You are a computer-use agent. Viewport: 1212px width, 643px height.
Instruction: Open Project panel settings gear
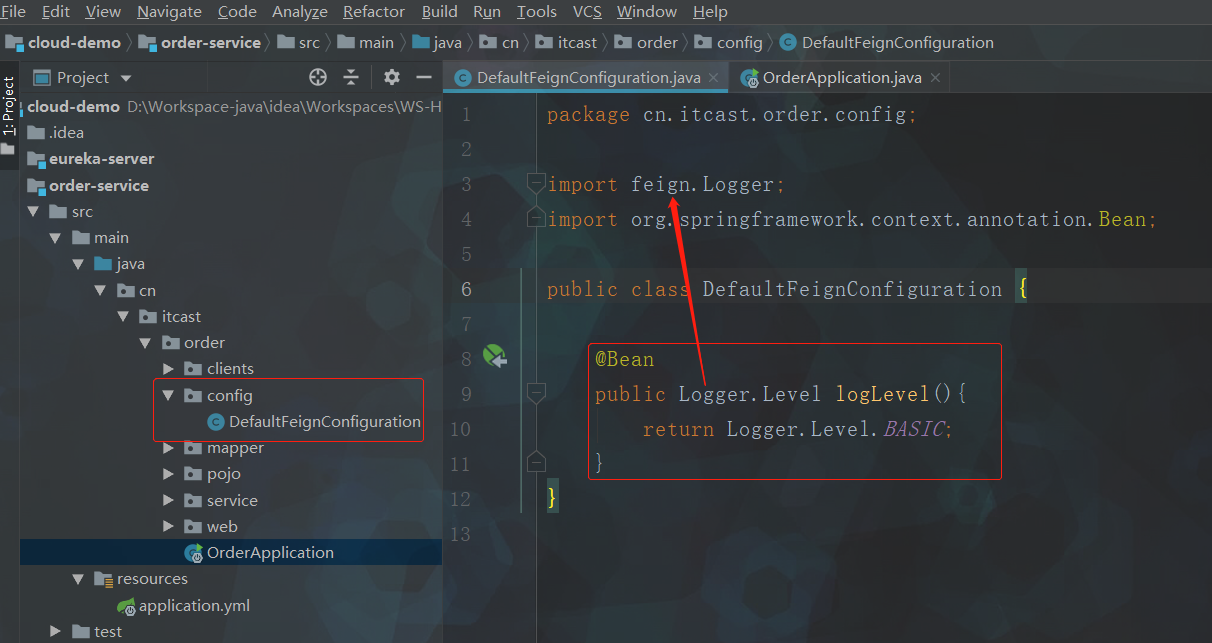[392, 77]
